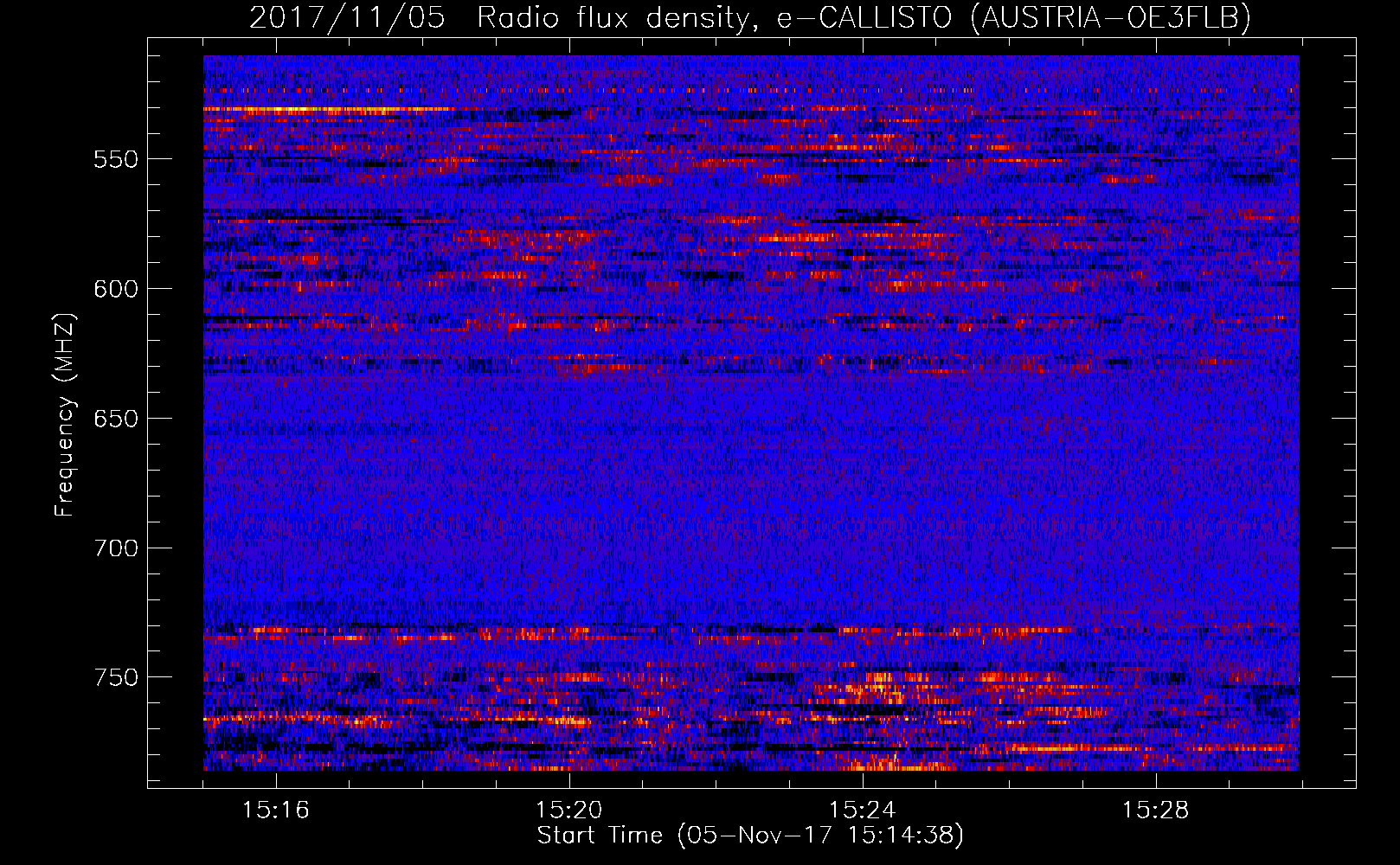Click the 600 frequency axis label
1400x865 pixels.
click(x=116, y=290)
